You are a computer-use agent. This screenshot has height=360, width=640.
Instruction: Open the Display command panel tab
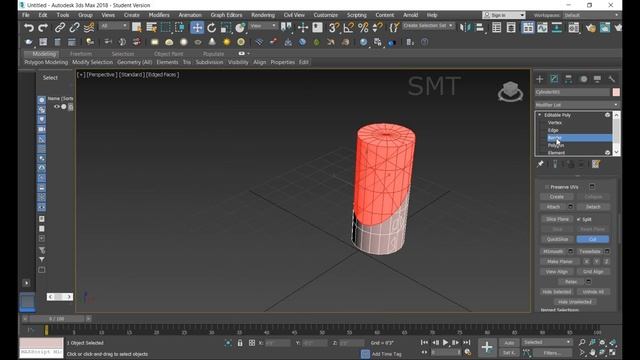pyautogui.click(x=597, y=79)
